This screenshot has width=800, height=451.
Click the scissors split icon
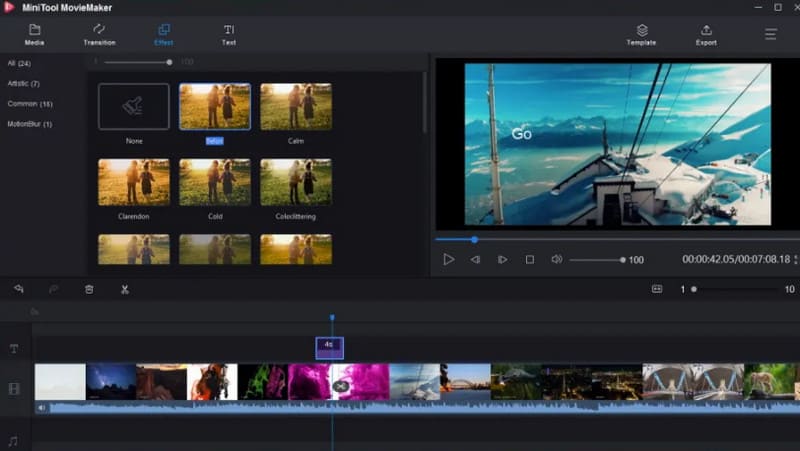125,289
